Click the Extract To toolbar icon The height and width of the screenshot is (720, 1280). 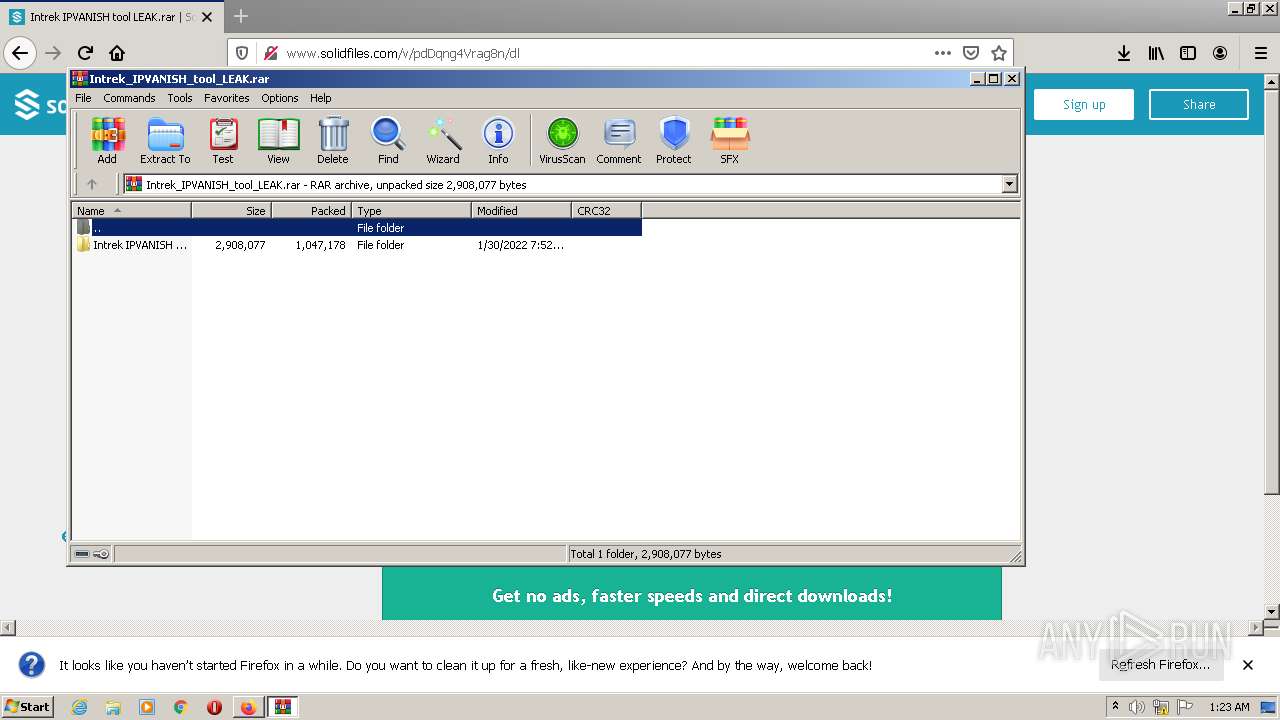click(165, 140)
